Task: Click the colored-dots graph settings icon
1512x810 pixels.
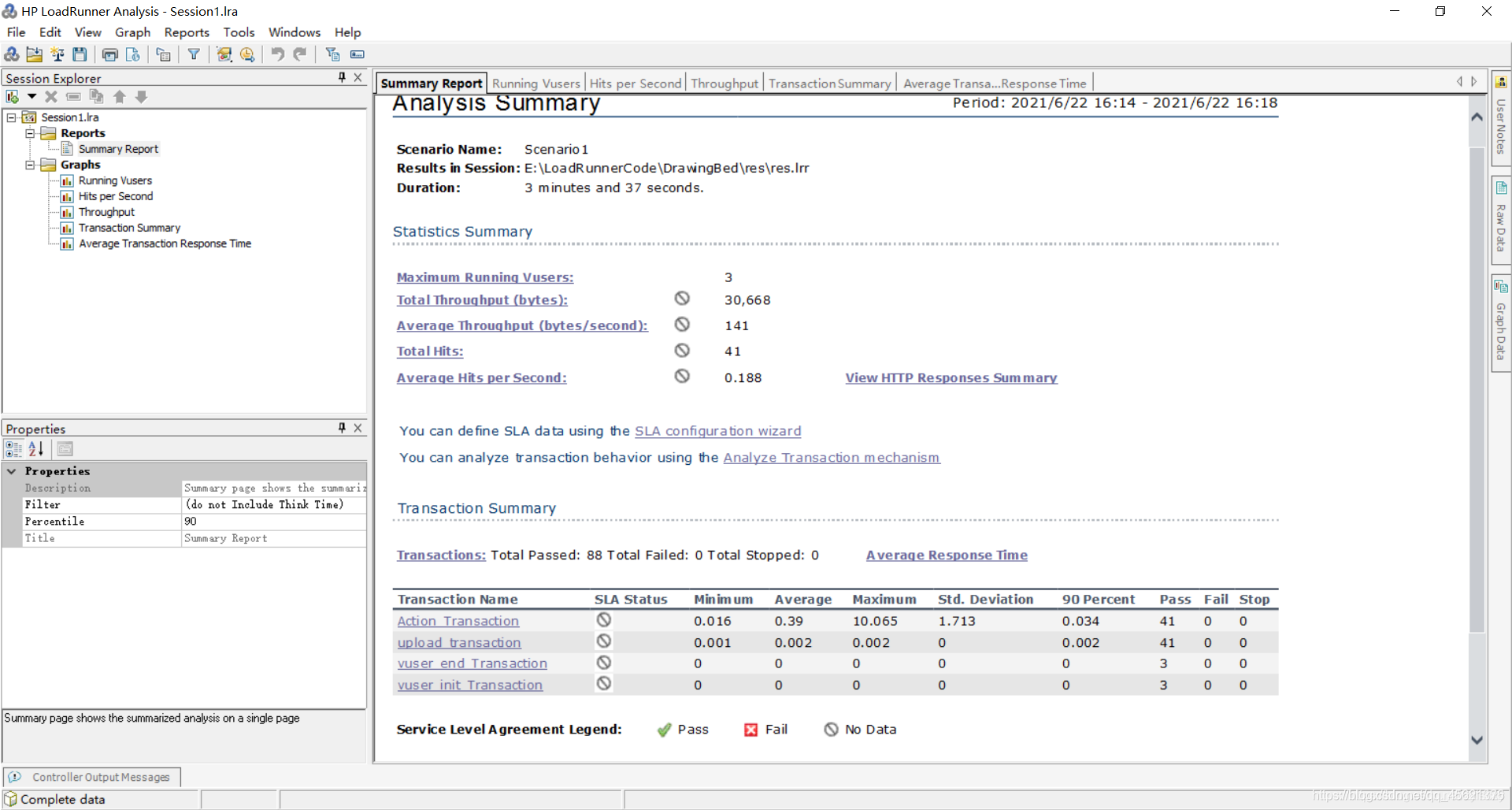Action: click(x=224, y=54)
